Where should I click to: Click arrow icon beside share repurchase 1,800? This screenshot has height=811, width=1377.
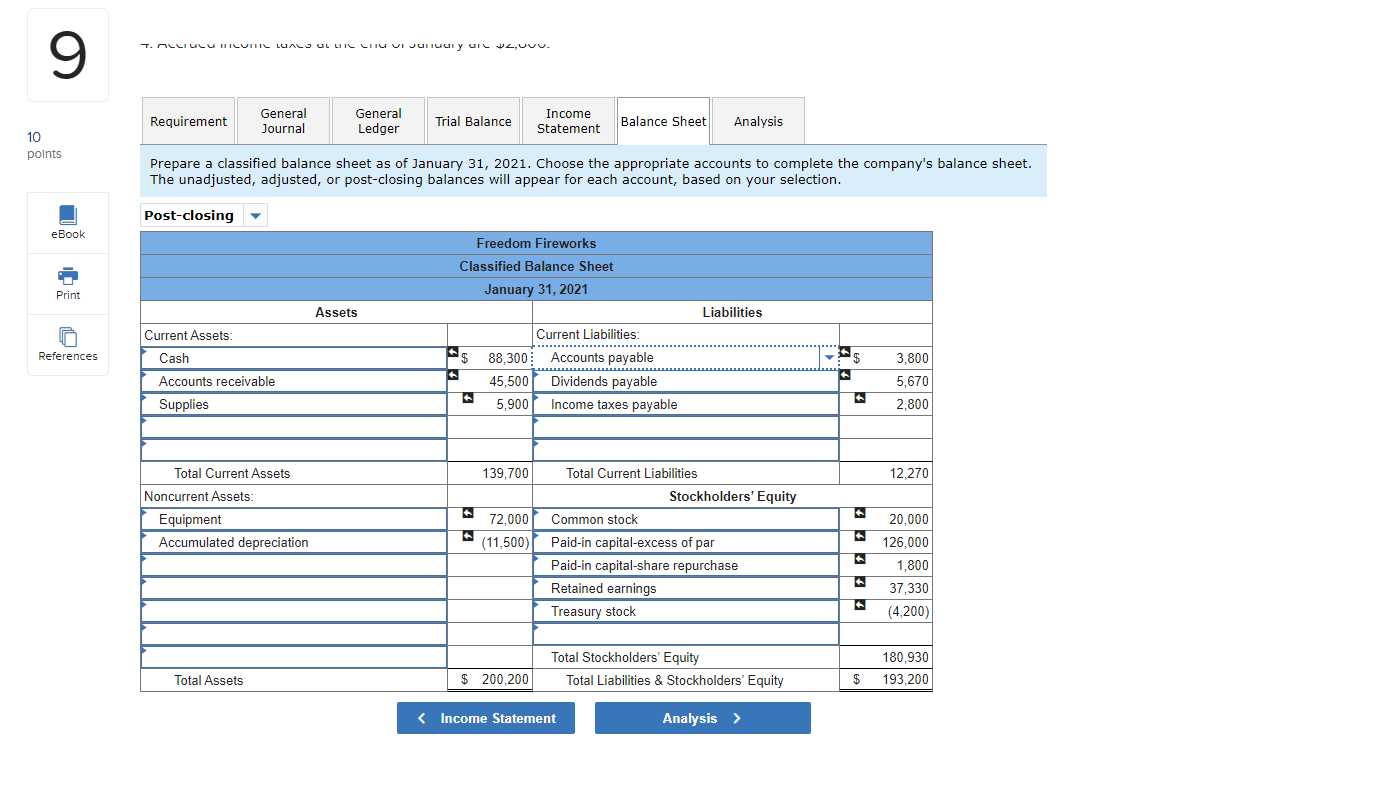tap(860, 560)
